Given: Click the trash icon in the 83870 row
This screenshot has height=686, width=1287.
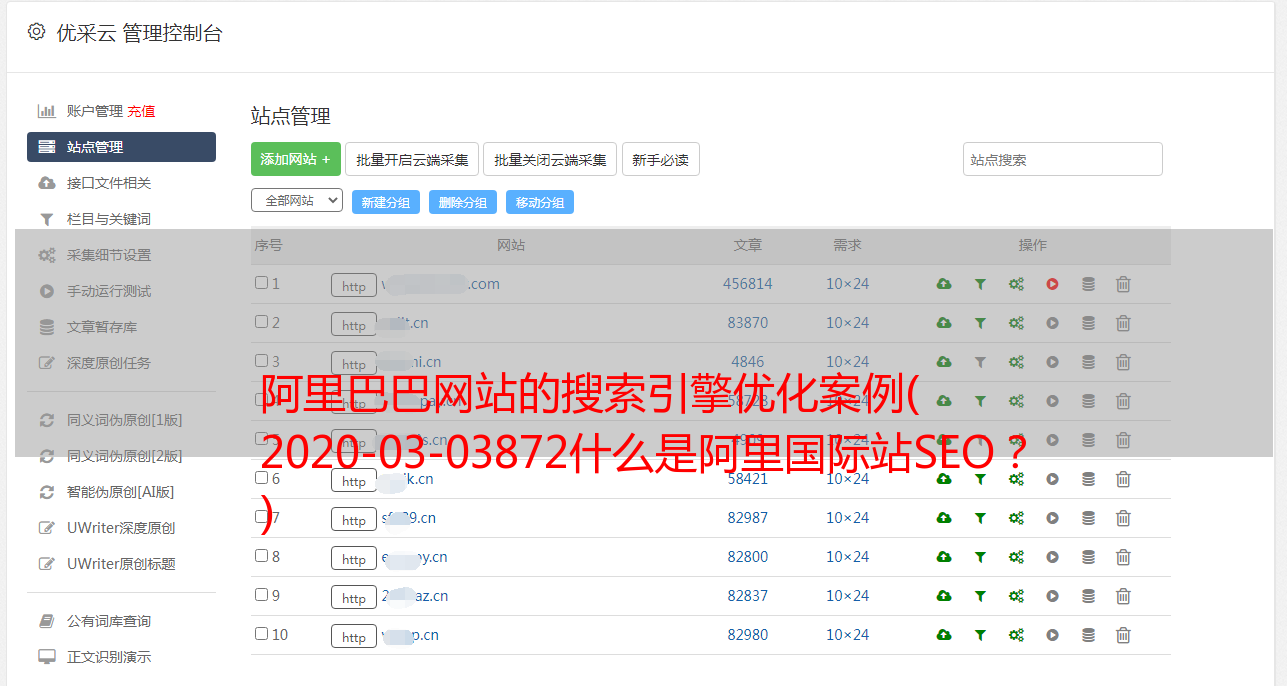Looking at the screenshot, I should point(1123,323).
